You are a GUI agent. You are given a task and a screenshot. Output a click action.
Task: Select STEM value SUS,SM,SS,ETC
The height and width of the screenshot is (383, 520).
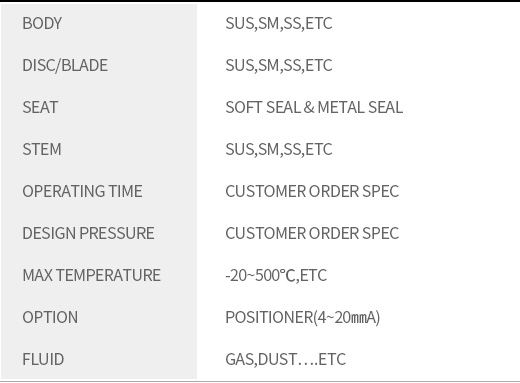pos(279,149)
